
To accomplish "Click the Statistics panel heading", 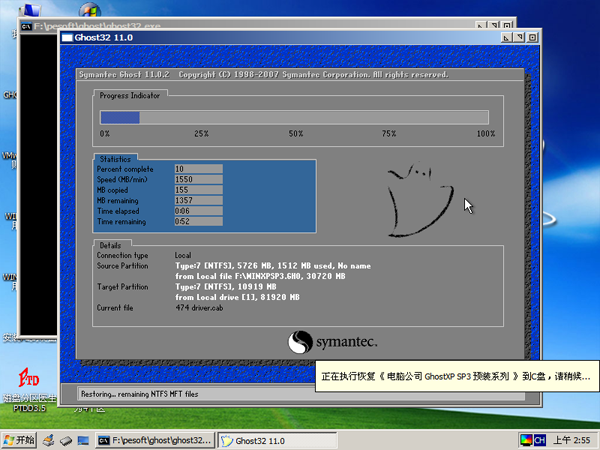I will coord(115,159).
